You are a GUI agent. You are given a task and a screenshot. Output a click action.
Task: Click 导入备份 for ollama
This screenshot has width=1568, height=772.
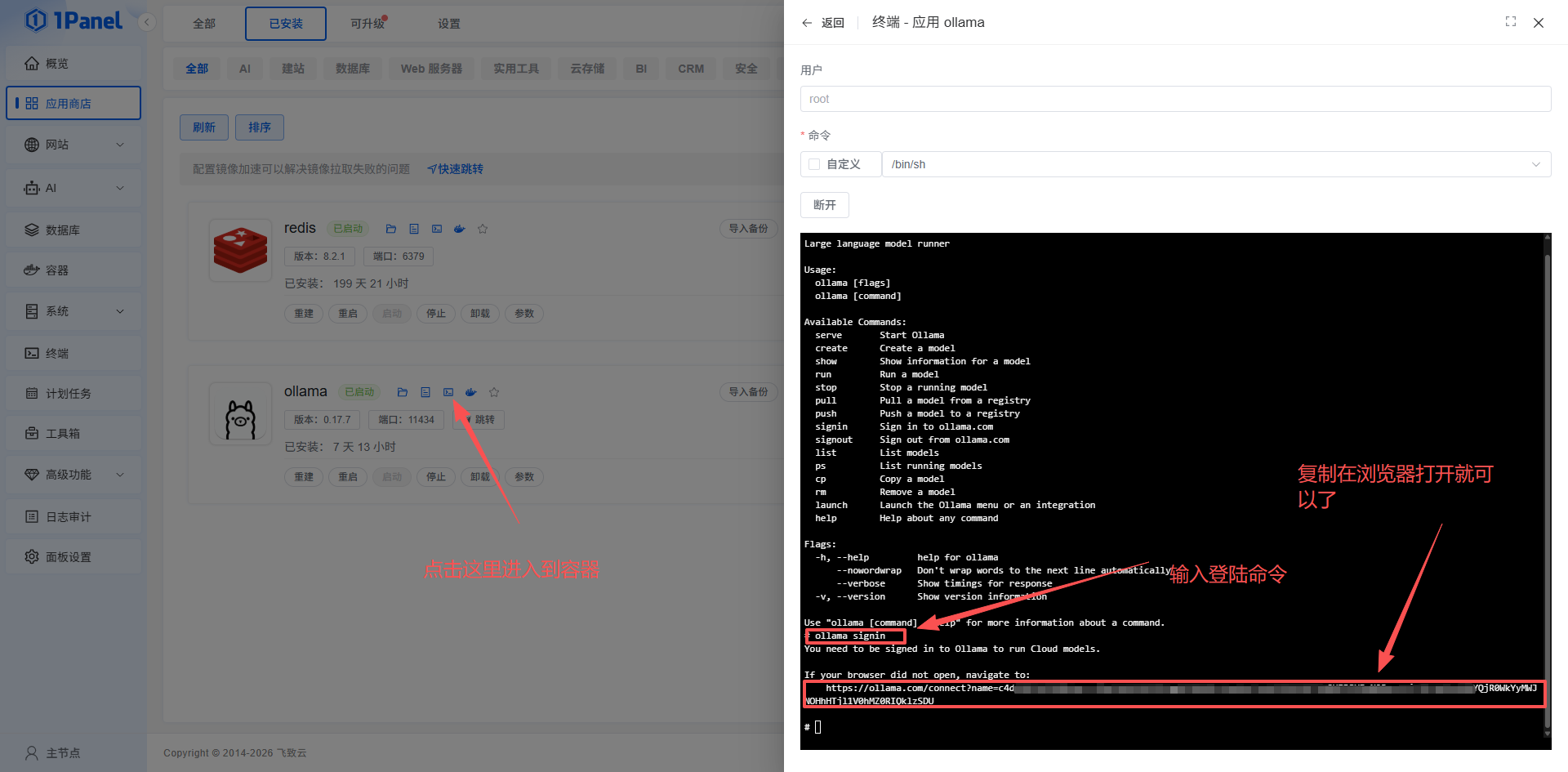(748, 392)
